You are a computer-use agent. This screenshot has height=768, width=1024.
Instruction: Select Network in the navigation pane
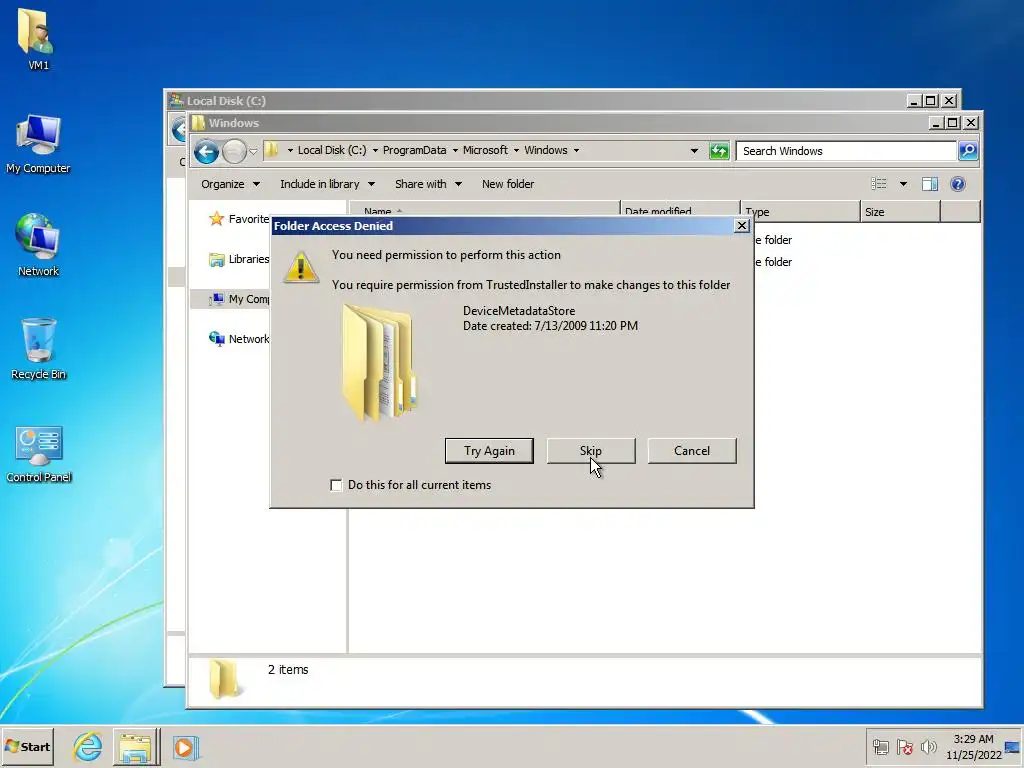click(x=239, y=339)
